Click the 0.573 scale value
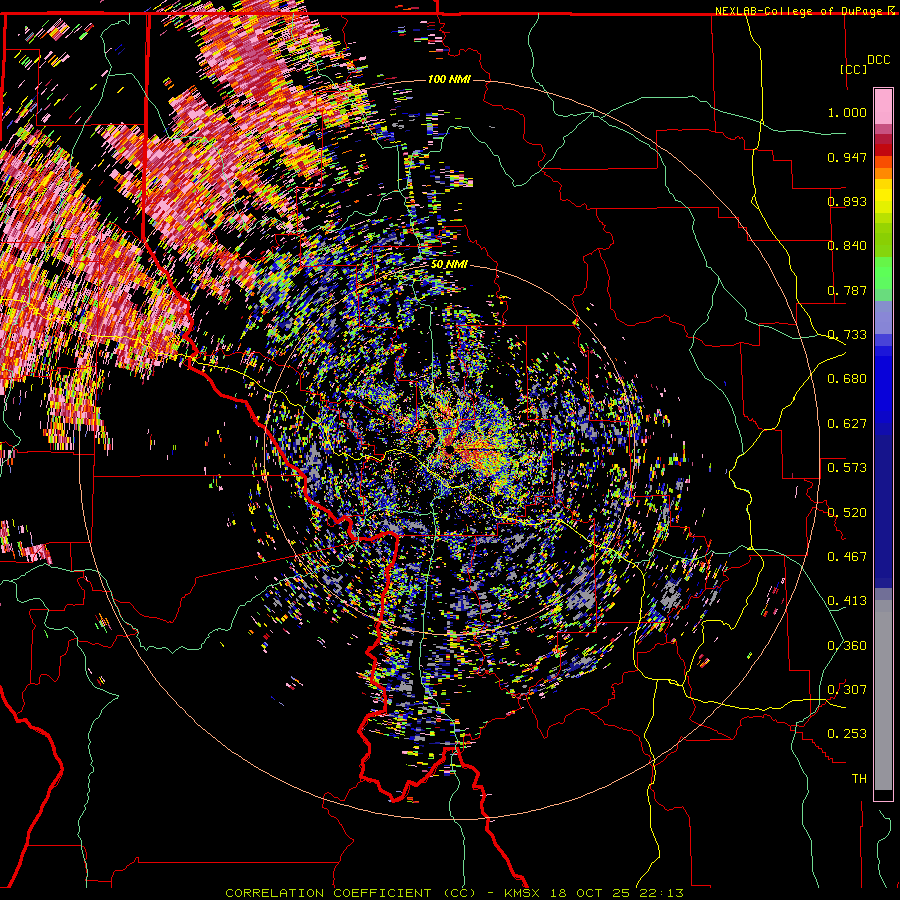This screenshot has height=900, width=900. click(847, 468)
